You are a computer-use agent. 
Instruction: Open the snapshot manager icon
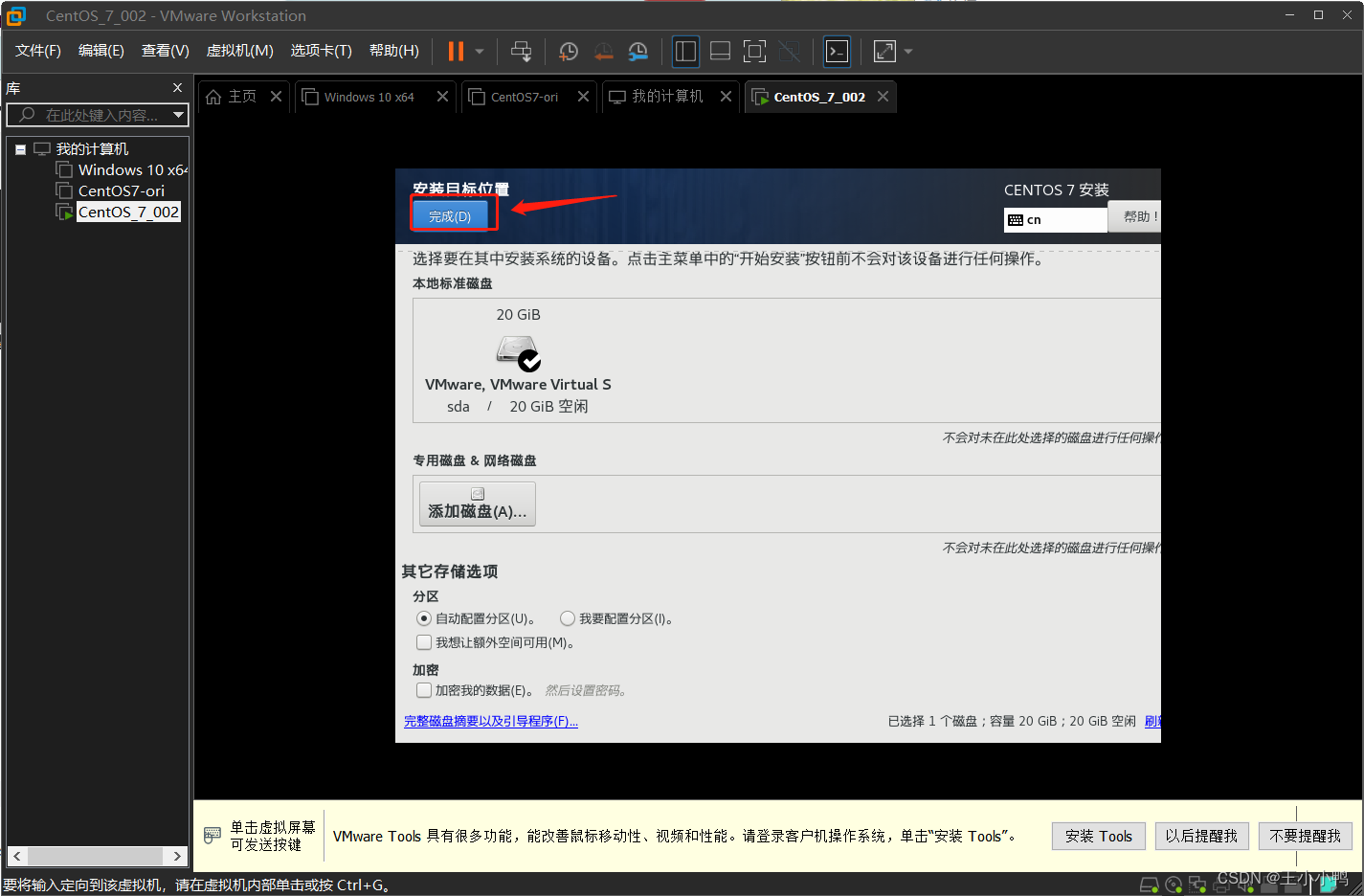[x=638, y=52]
